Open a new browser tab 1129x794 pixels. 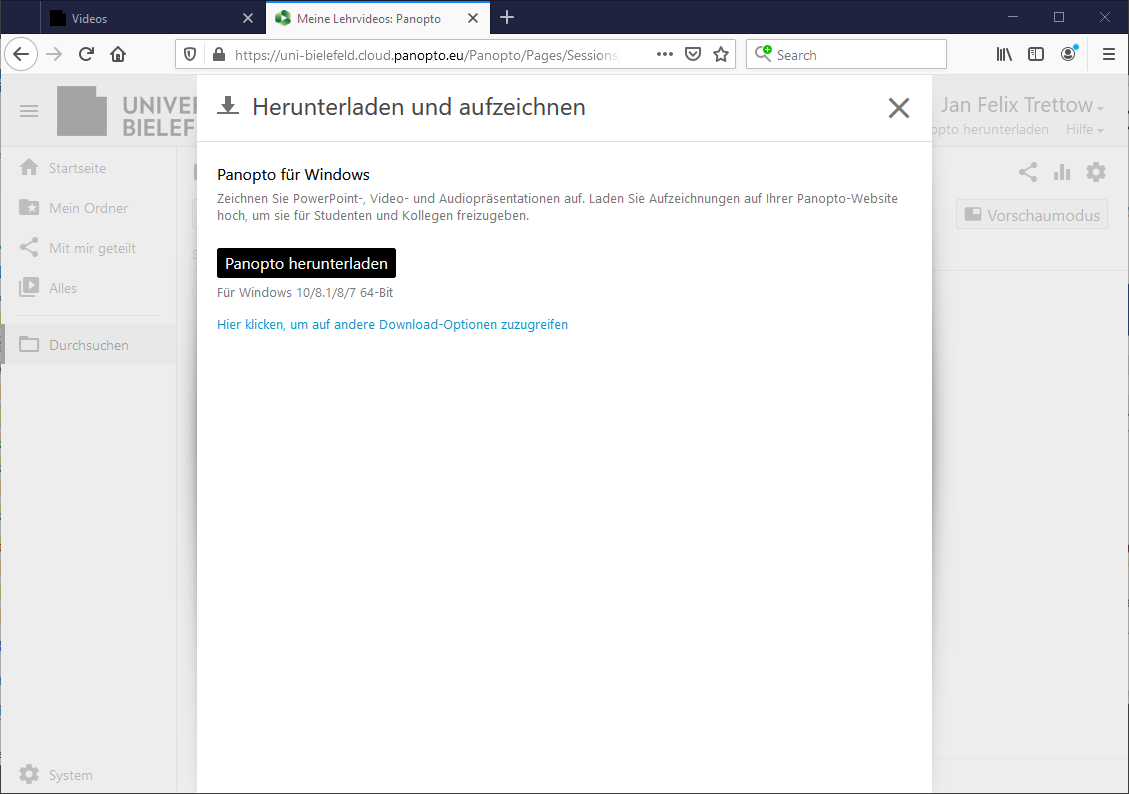pos(507,18)
